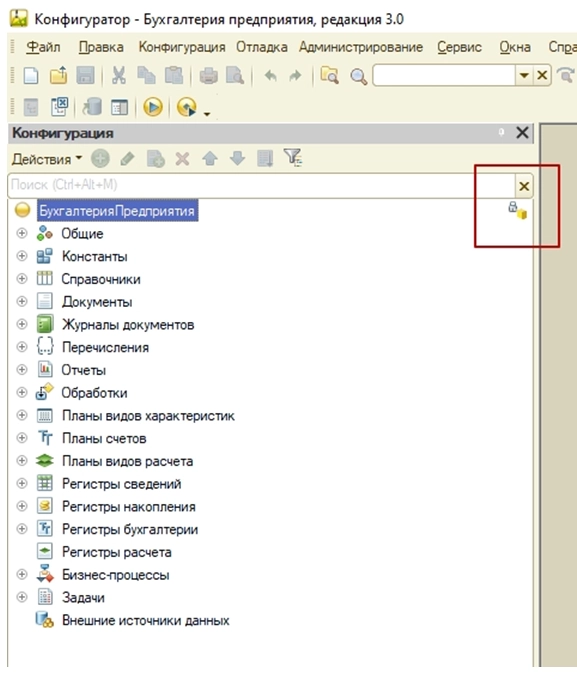Click the New document icon in toolbar
This screenshot has width=577, height=678.
pyautogui.click(x=31, y=76)
